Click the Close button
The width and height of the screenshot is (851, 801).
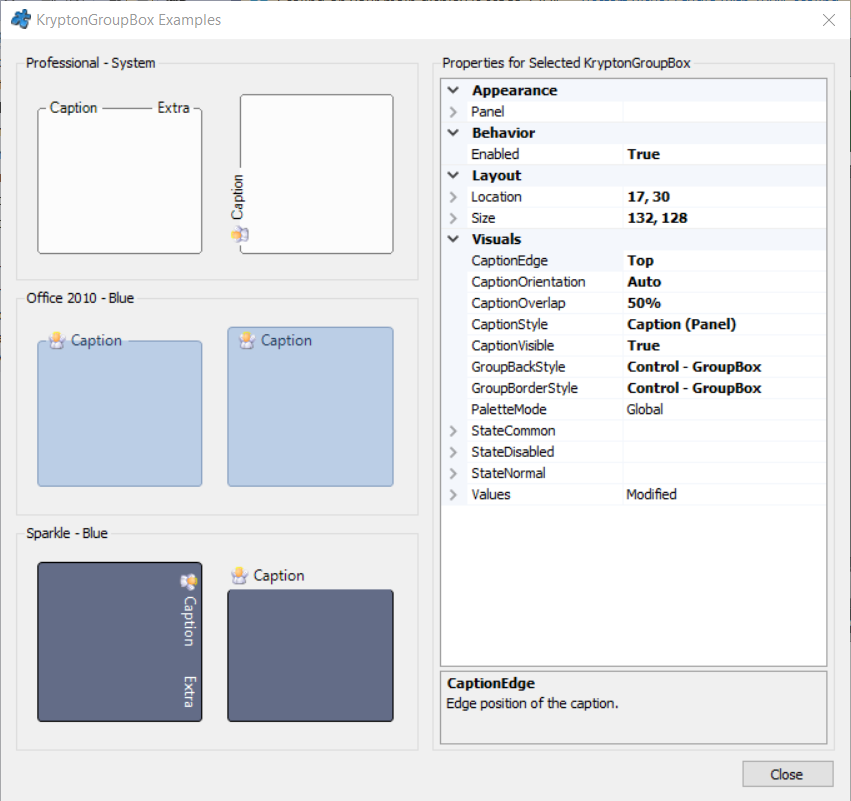[x=788, y=774]
